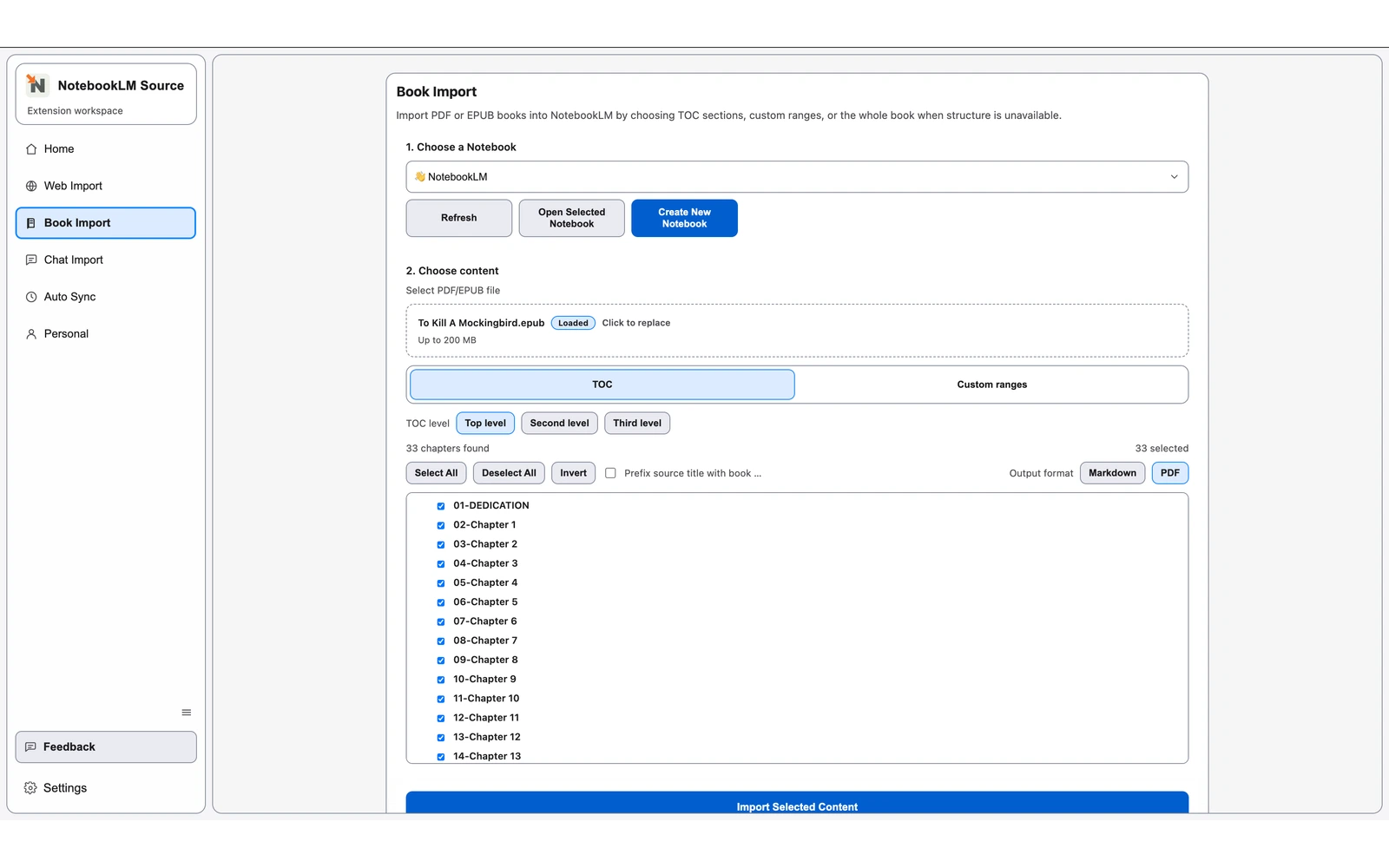Enable prefix source title with book

610,473
